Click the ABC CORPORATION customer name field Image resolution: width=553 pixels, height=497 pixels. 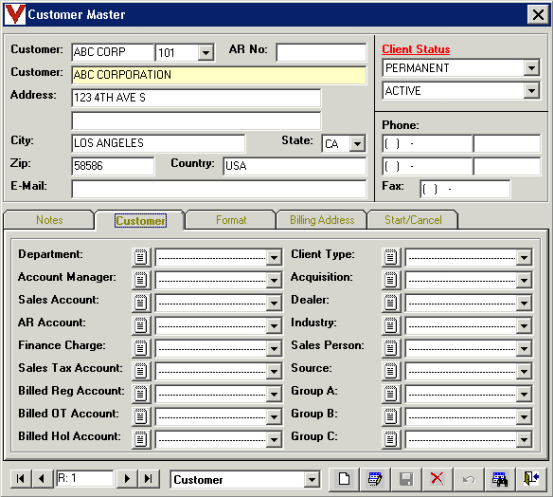point(219,75)
